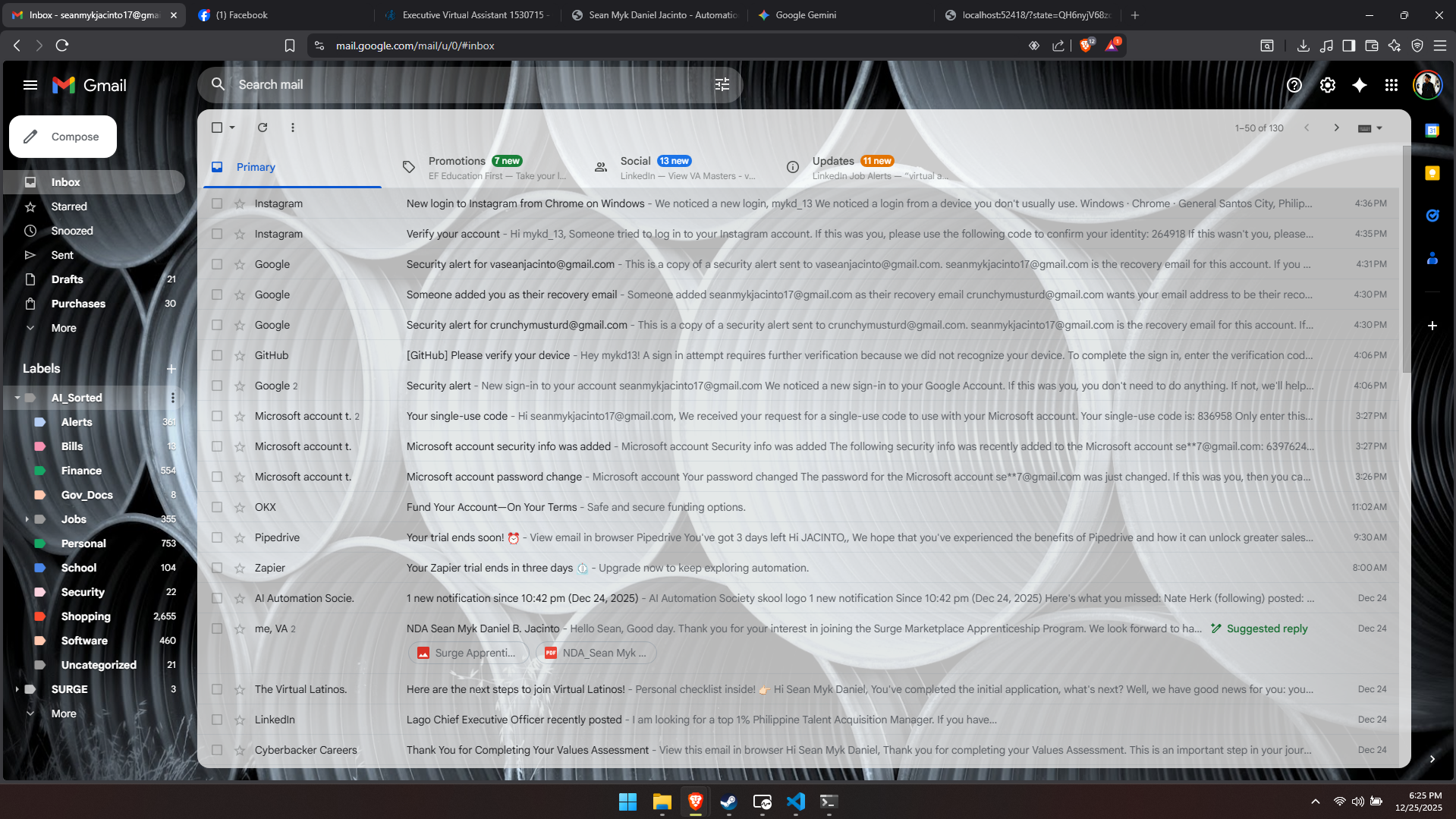The height and width of the screenshot is (819, 1456).
Task: Collapse the AI_Sorted label tree
Action: [x=17, y=398]
